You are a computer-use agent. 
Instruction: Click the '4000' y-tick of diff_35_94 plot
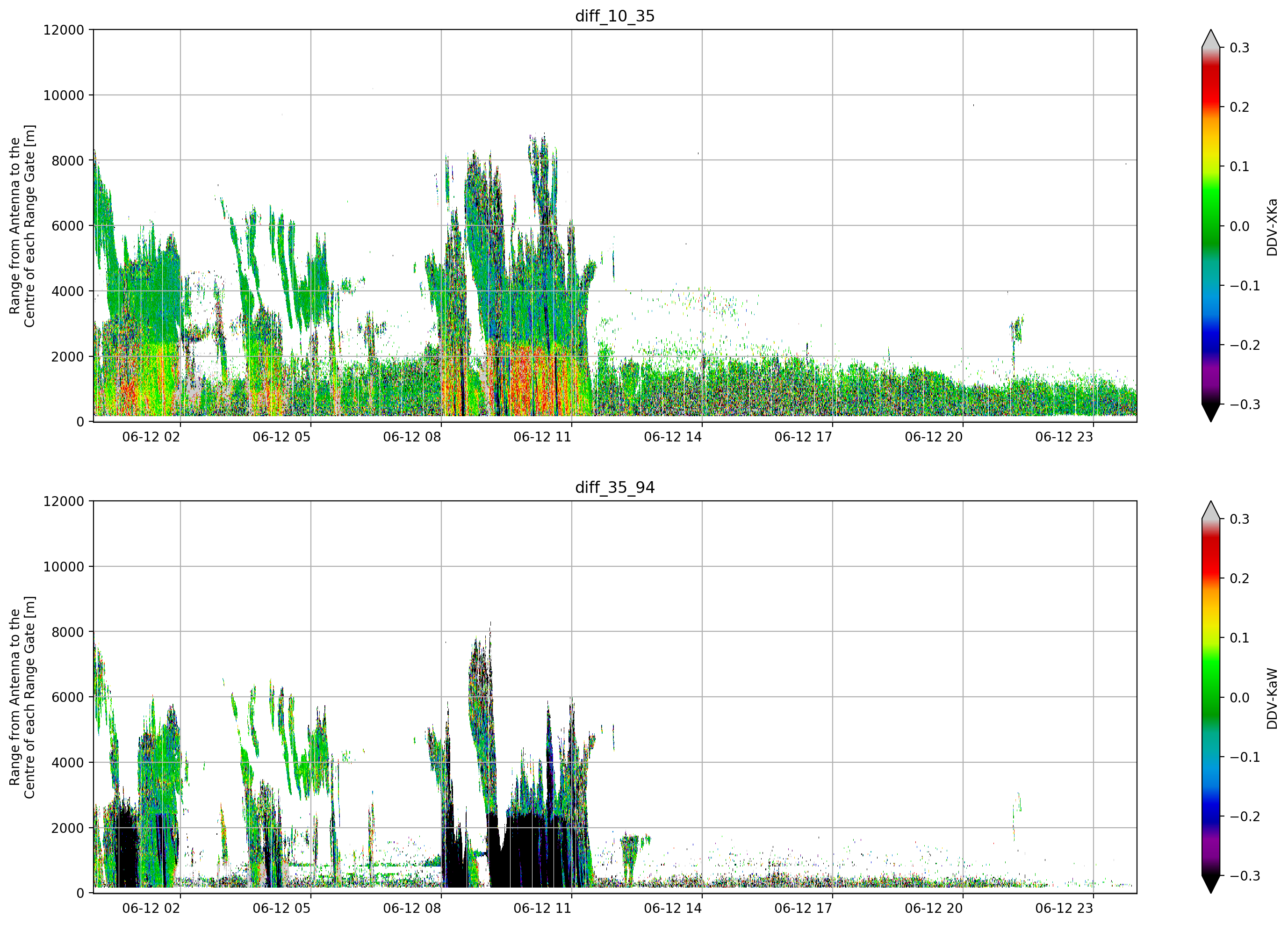(68, 763)
